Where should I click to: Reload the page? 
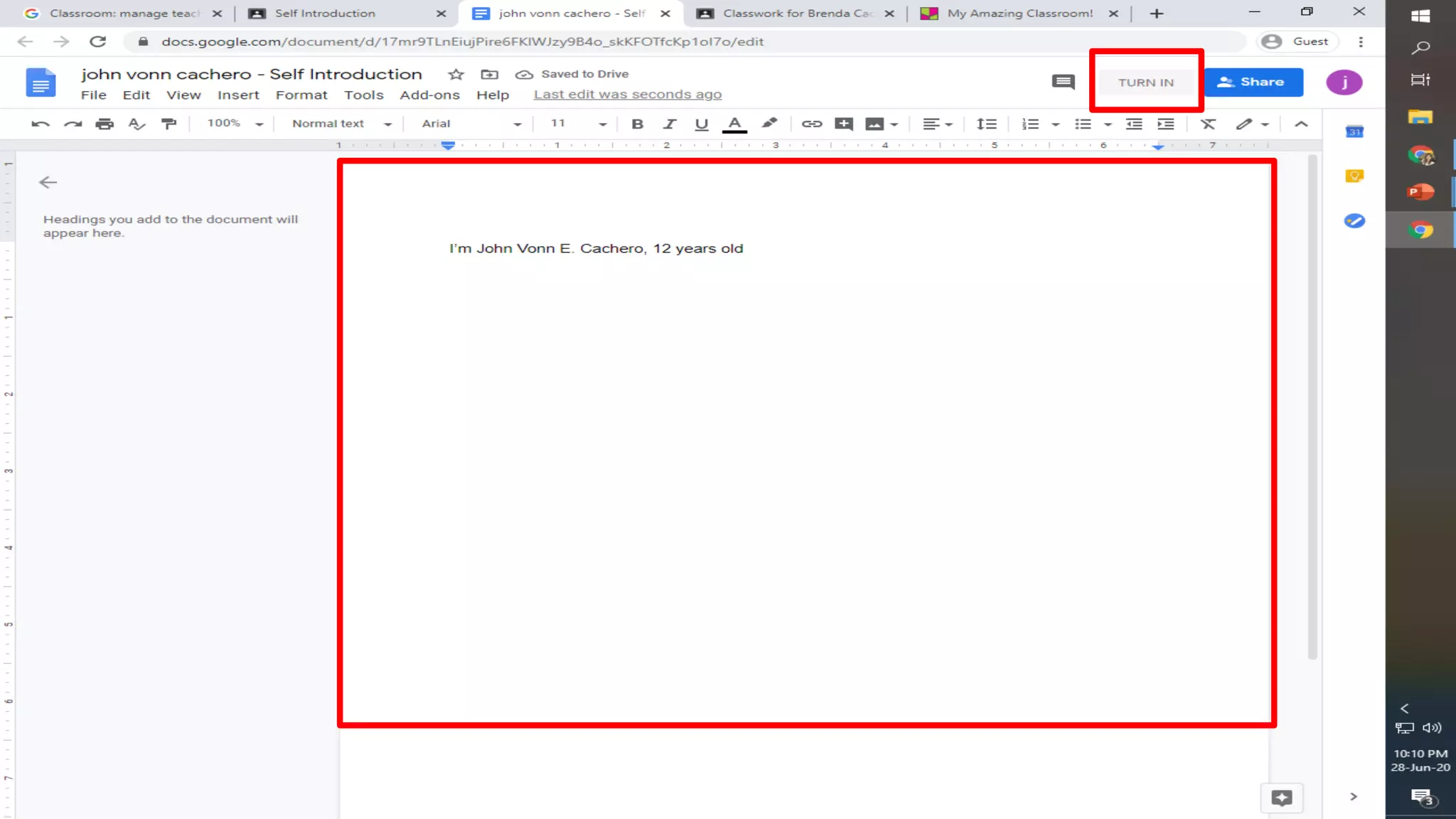98,41
